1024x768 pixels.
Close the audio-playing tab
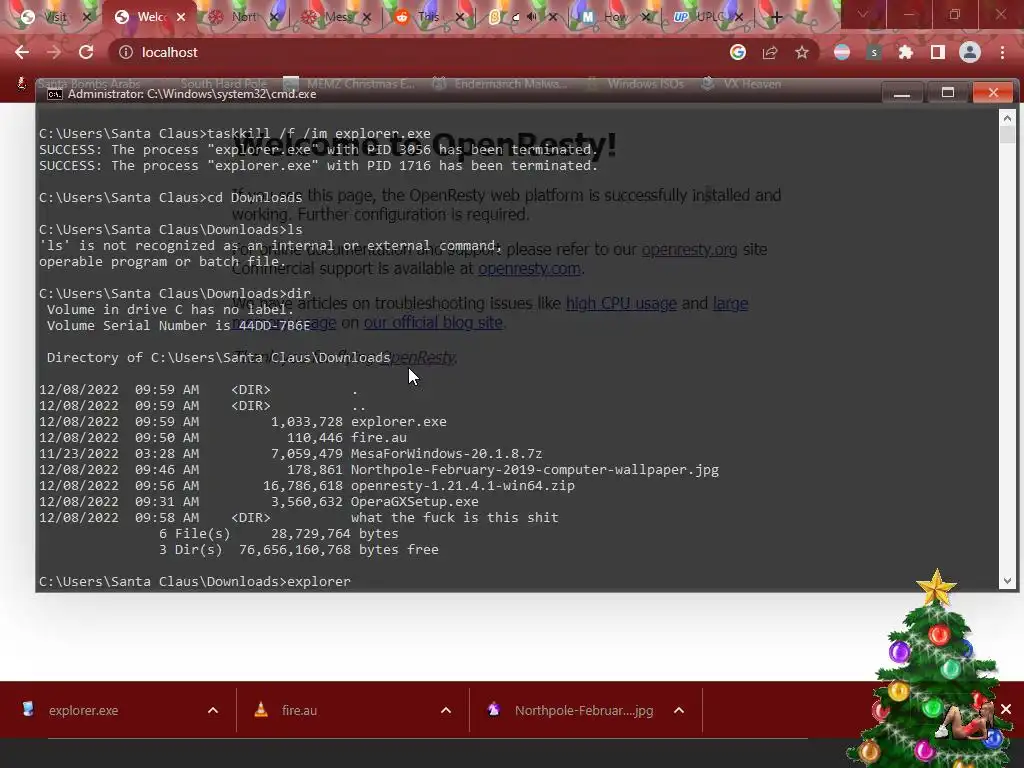tap(553, 17)
